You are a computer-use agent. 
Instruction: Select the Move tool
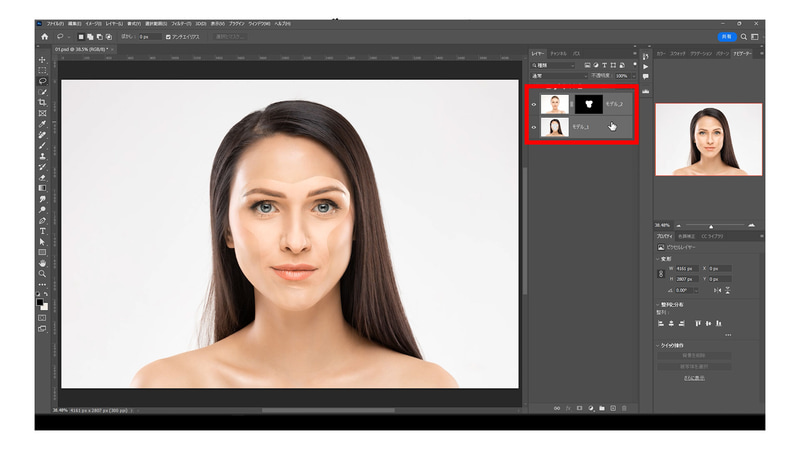coord(42,60)
